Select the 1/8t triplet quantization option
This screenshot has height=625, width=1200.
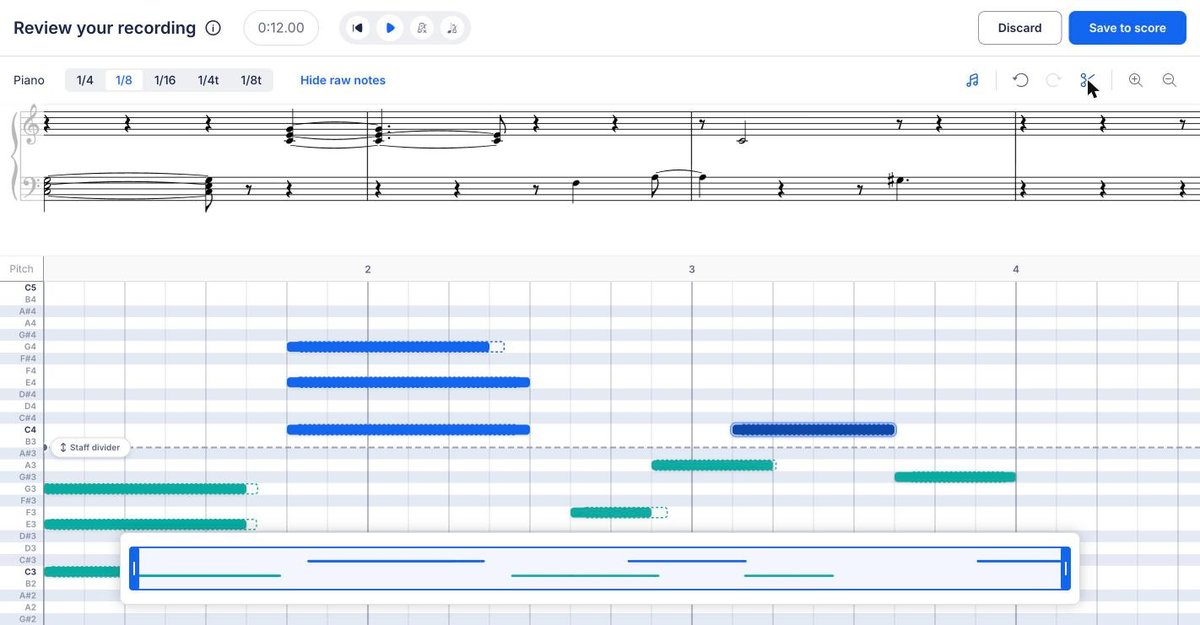pyautogui.click(x=251, y=80)
